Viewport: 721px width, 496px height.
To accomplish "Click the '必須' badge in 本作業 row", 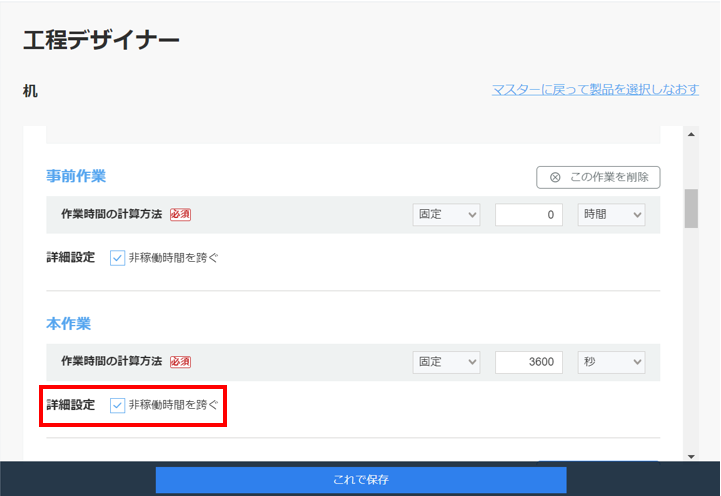I will (x=180, y=362).
